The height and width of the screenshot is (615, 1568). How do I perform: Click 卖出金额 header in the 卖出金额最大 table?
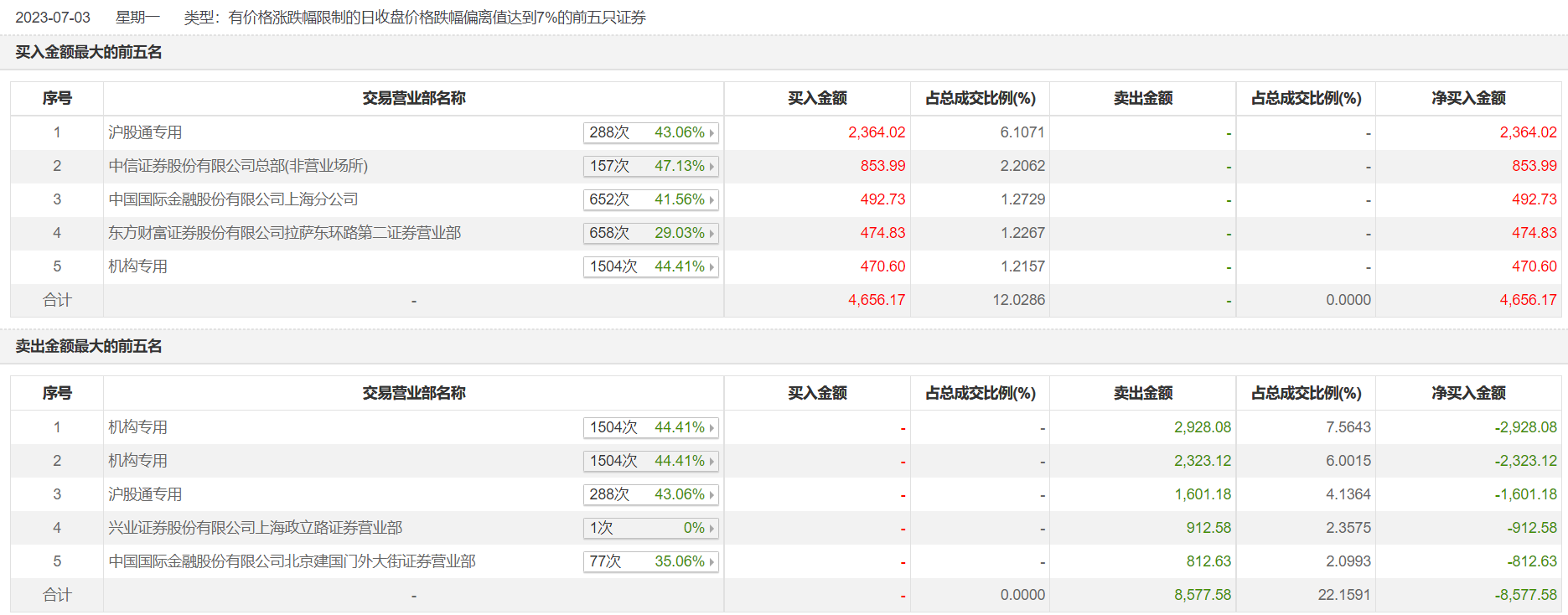coord(1143,393)
